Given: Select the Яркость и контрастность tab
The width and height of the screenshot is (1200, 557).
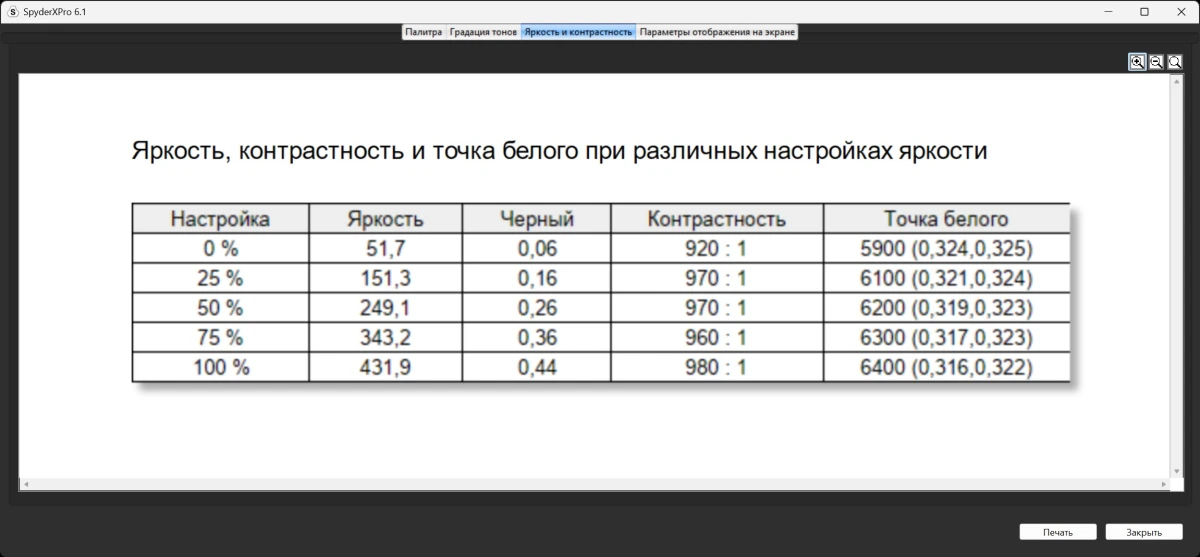Looking at the screenshot, I should 579,32.
